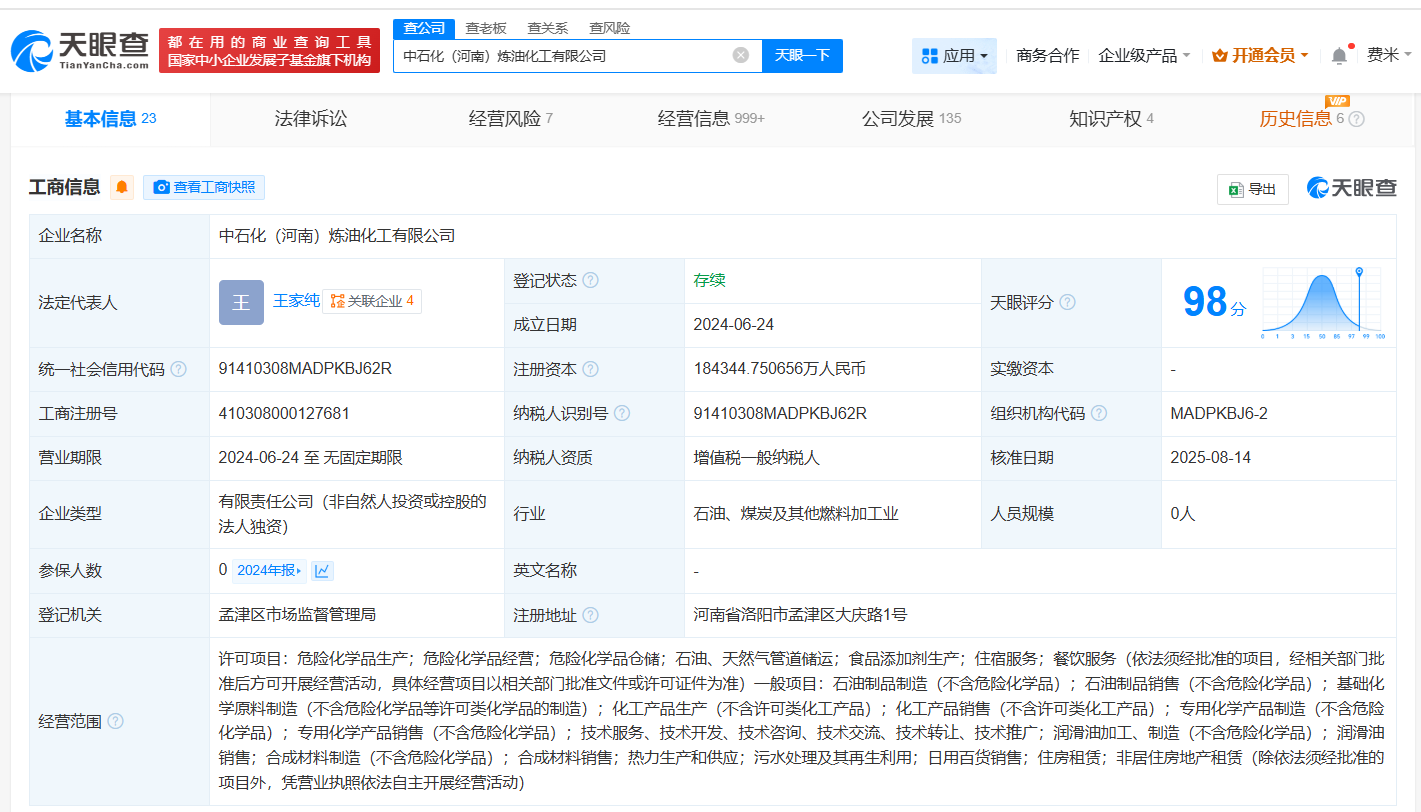Screen dimensions: 1421x812
Task: Click the help icon beside 注册资本
Action: pos(591,368)
